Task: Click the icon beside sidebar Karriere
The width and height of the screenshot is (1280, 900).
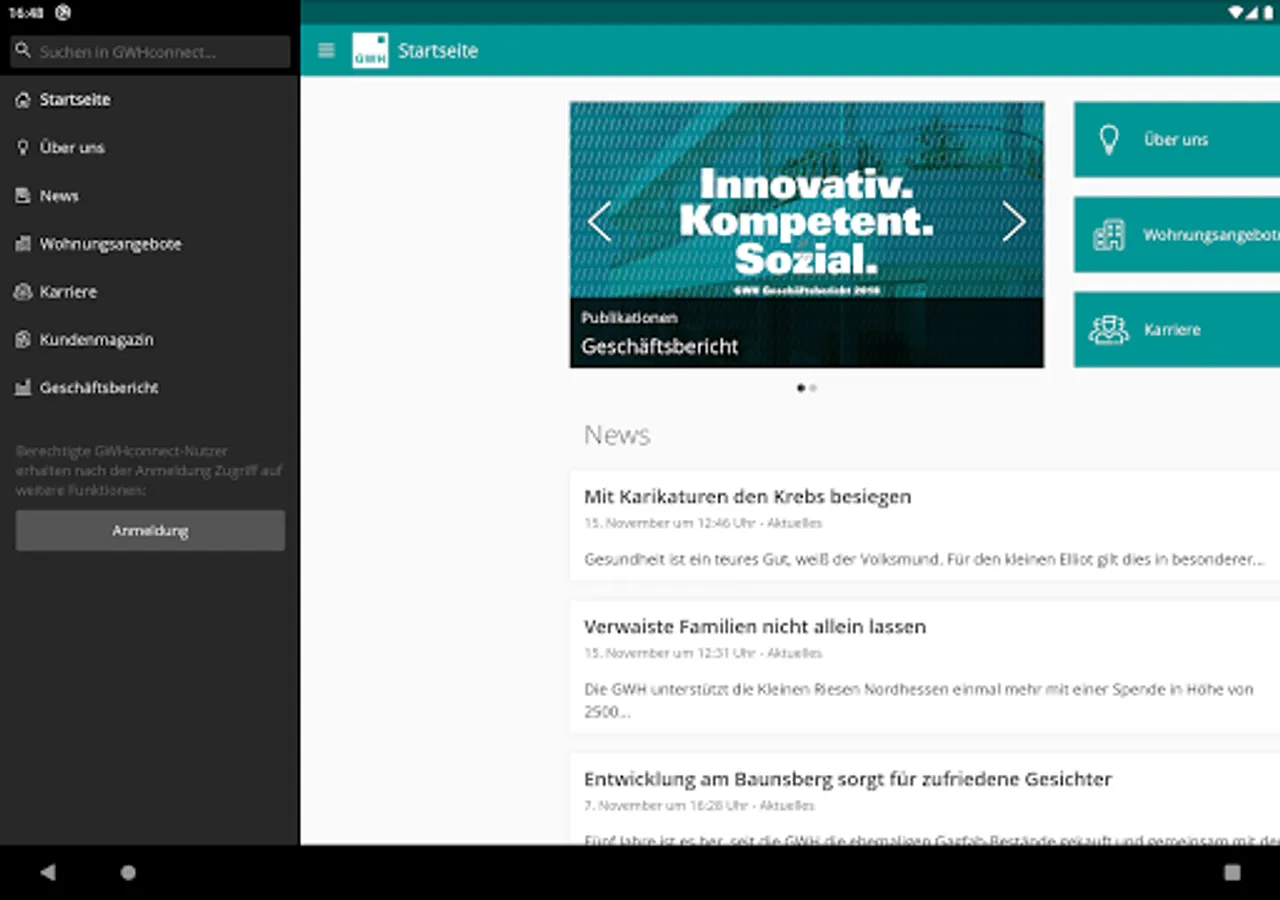Action: 23,291
